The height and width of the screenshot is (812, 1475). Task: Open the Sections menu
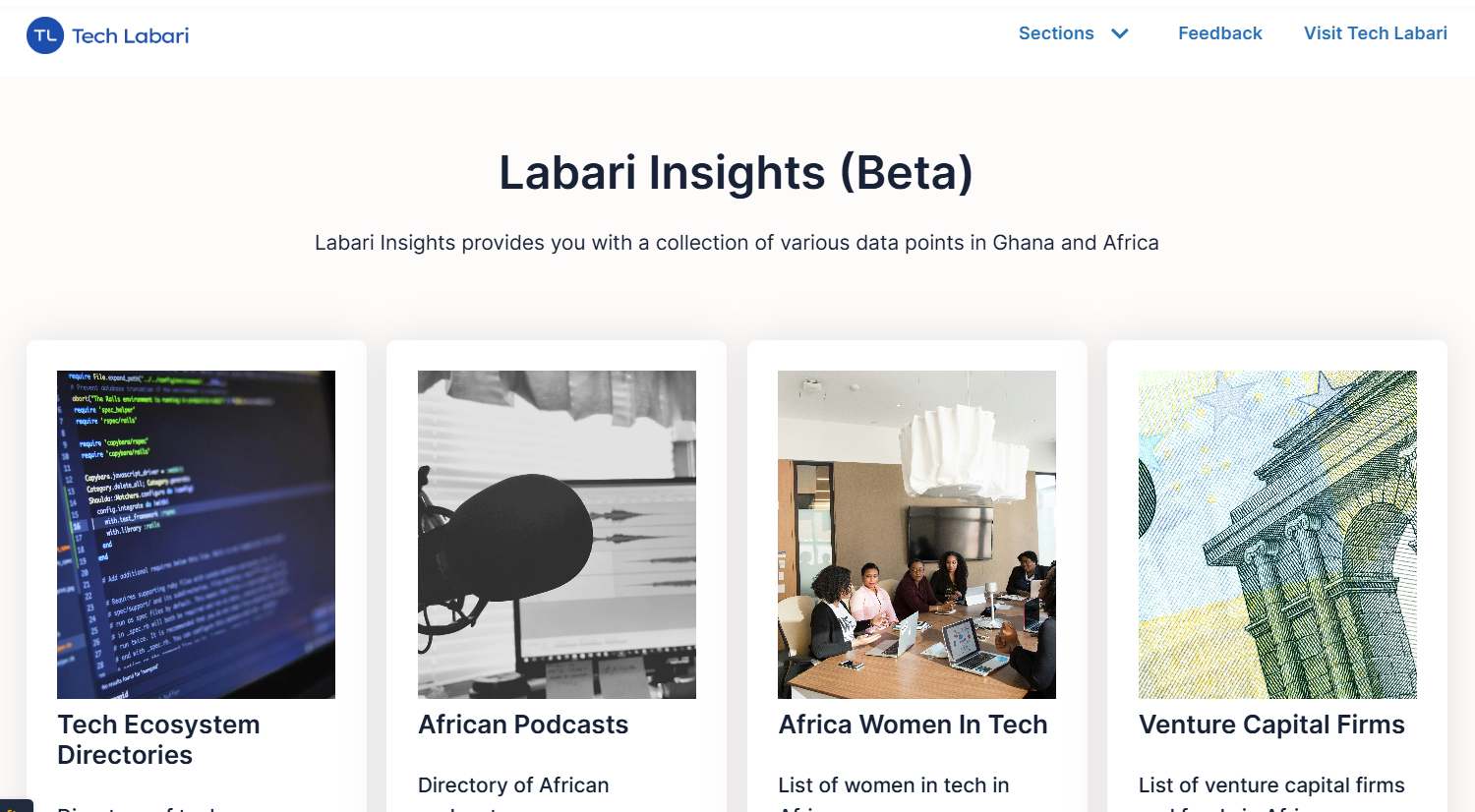coord(1056,33)
